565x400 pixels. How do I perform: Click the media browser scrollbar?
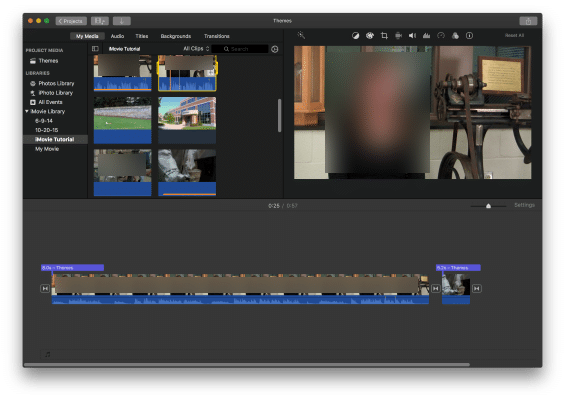(279, 115)
